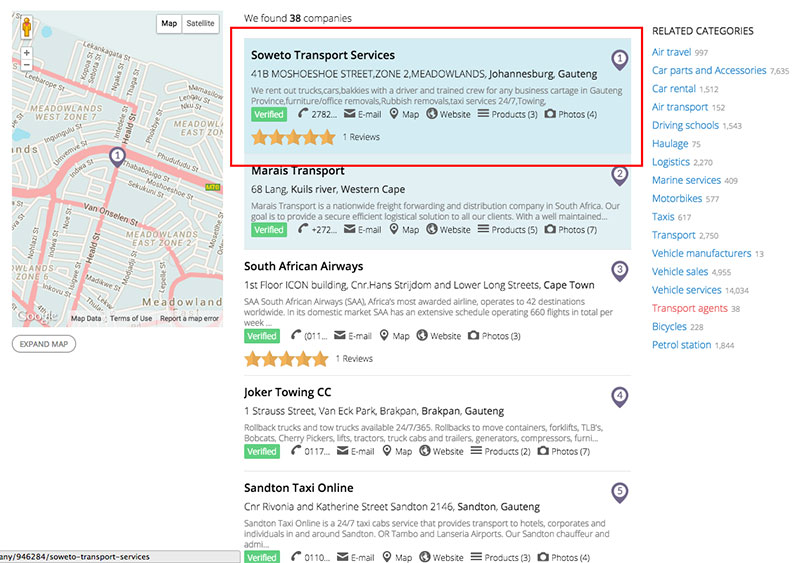Click phone icon for Joker Towing CC
The image size is (800, 563).
pos(296,450)
